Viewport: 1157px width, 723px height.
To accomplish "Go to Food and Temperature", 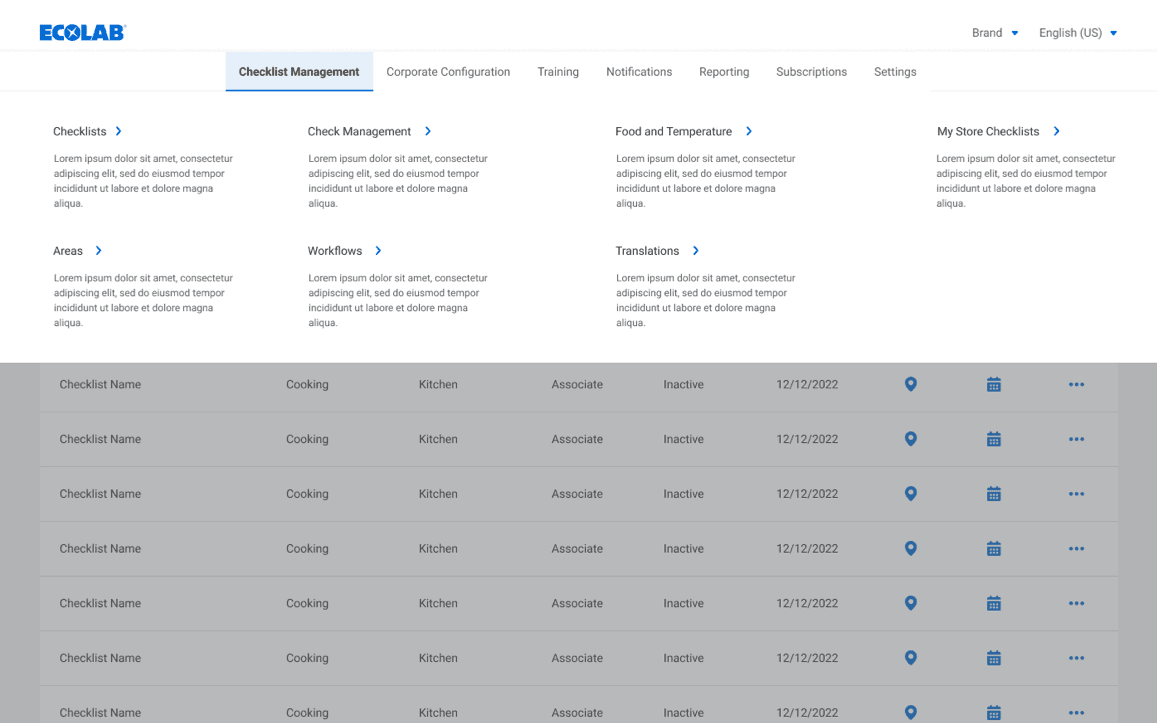I will coord(674,131).
